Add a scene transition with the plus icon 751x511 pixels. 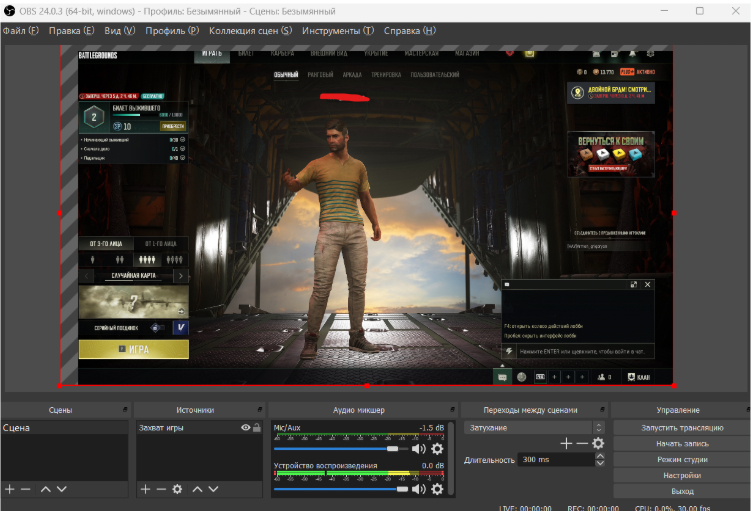tap(566, 443)
